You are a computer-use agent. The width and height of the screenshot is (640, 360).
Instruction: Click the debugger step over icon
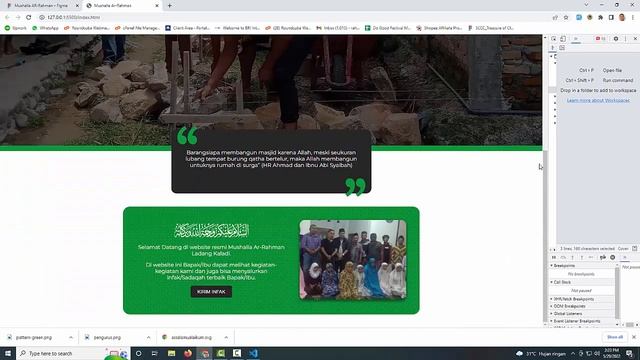[x=563, y=258]
